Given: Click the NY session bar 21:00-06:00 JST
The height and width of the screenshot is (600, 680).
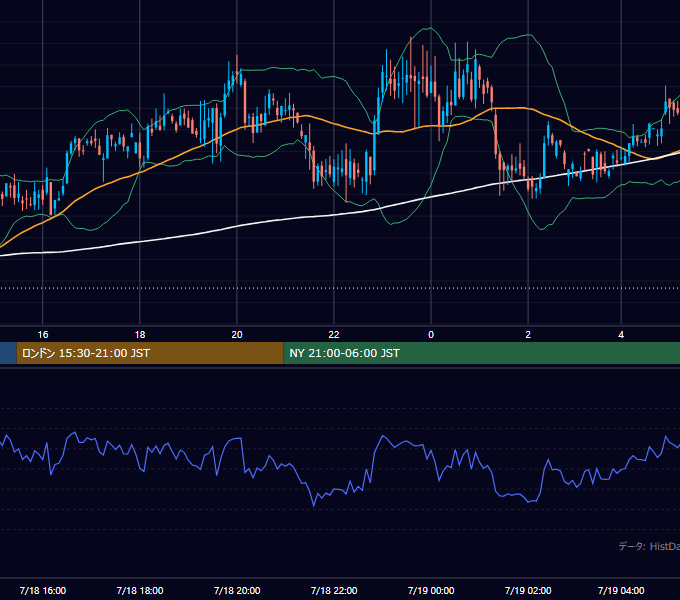Looking at the screenshot, I should [x=481, y=353].
